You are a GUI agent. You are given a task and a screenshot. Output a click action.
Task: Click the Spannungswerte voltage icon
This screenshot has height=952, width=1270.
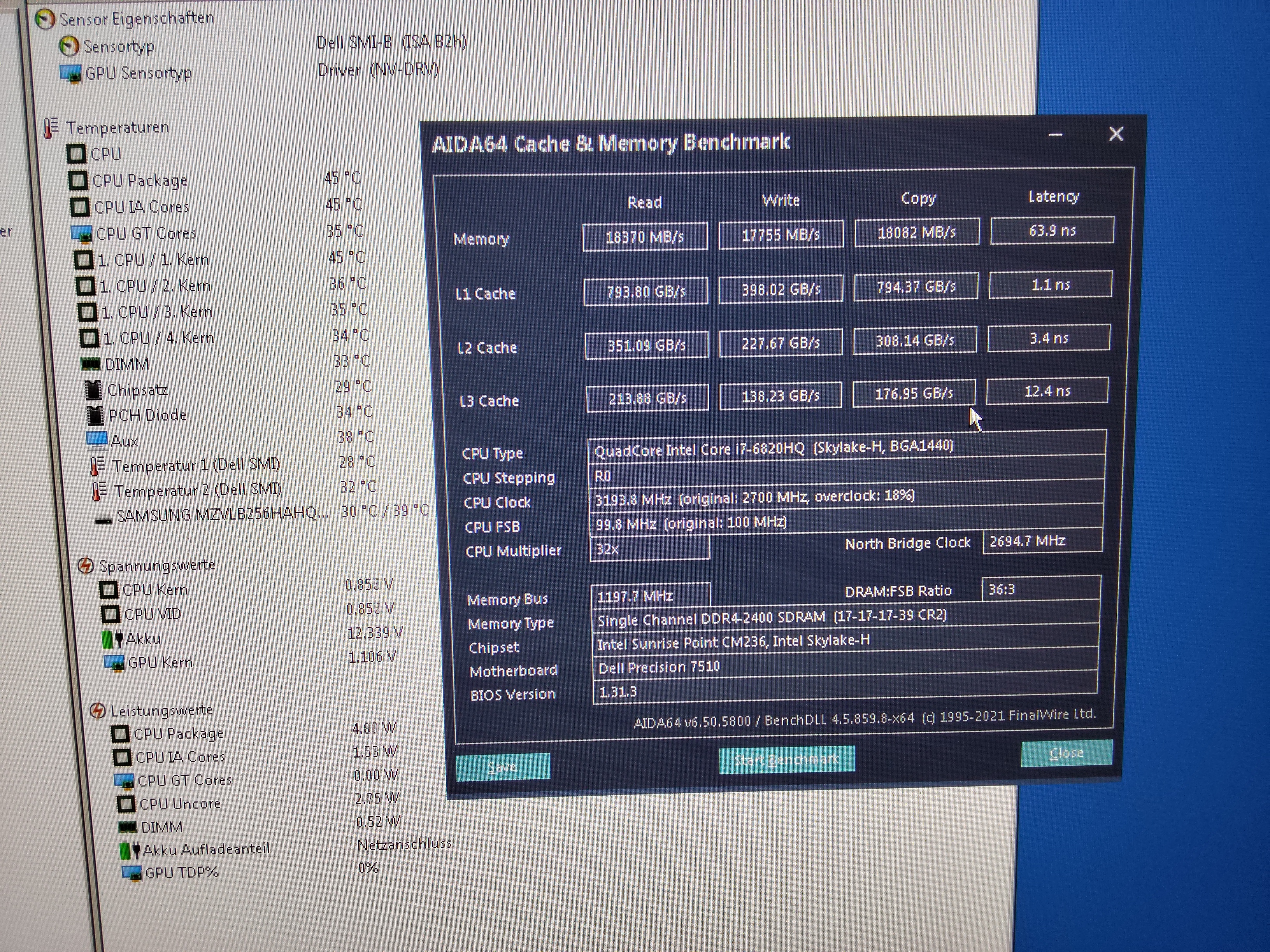(x=86, y=565)
